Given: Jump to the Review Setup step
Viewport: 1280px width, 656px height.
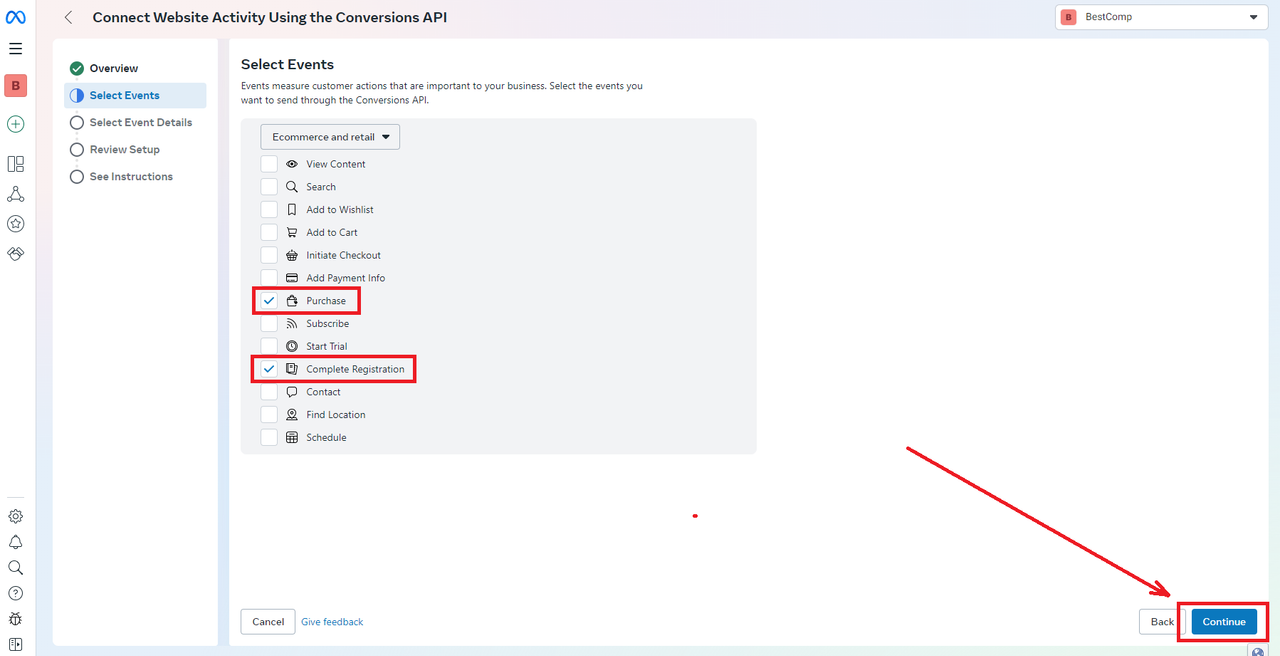Looking at the screenshot, I should 114,149.
